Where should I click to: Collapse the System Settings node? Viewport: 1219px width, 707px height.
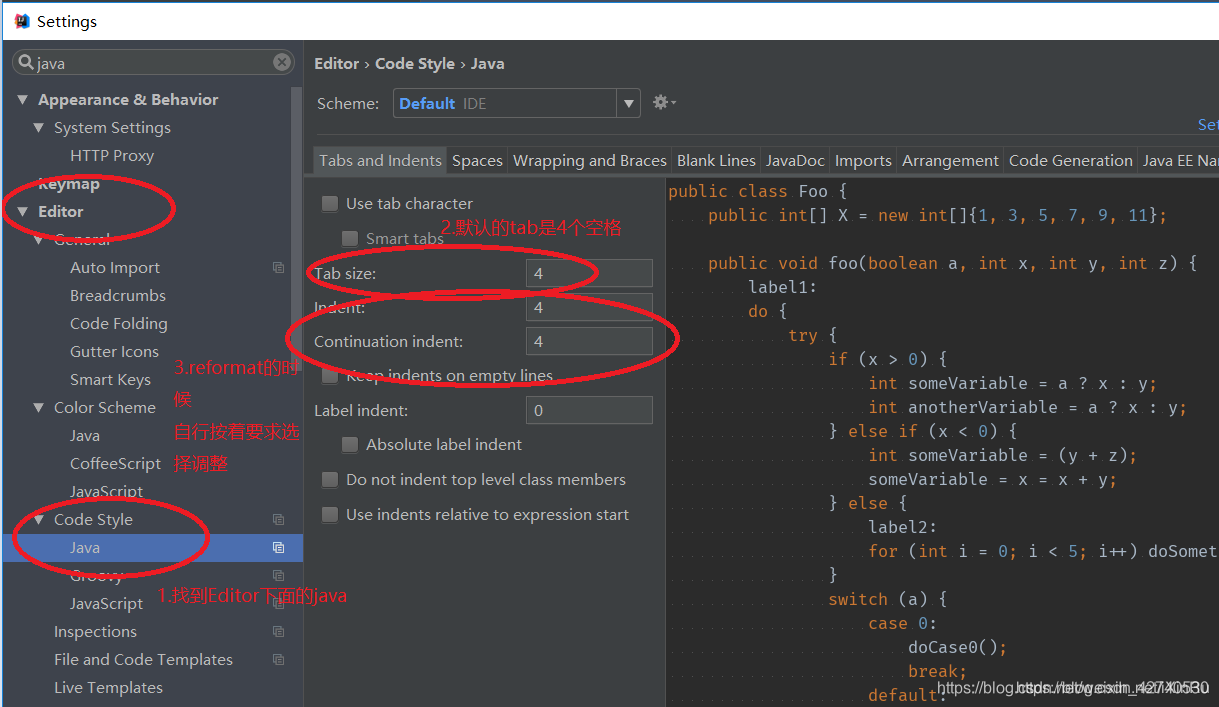point(38,128)
